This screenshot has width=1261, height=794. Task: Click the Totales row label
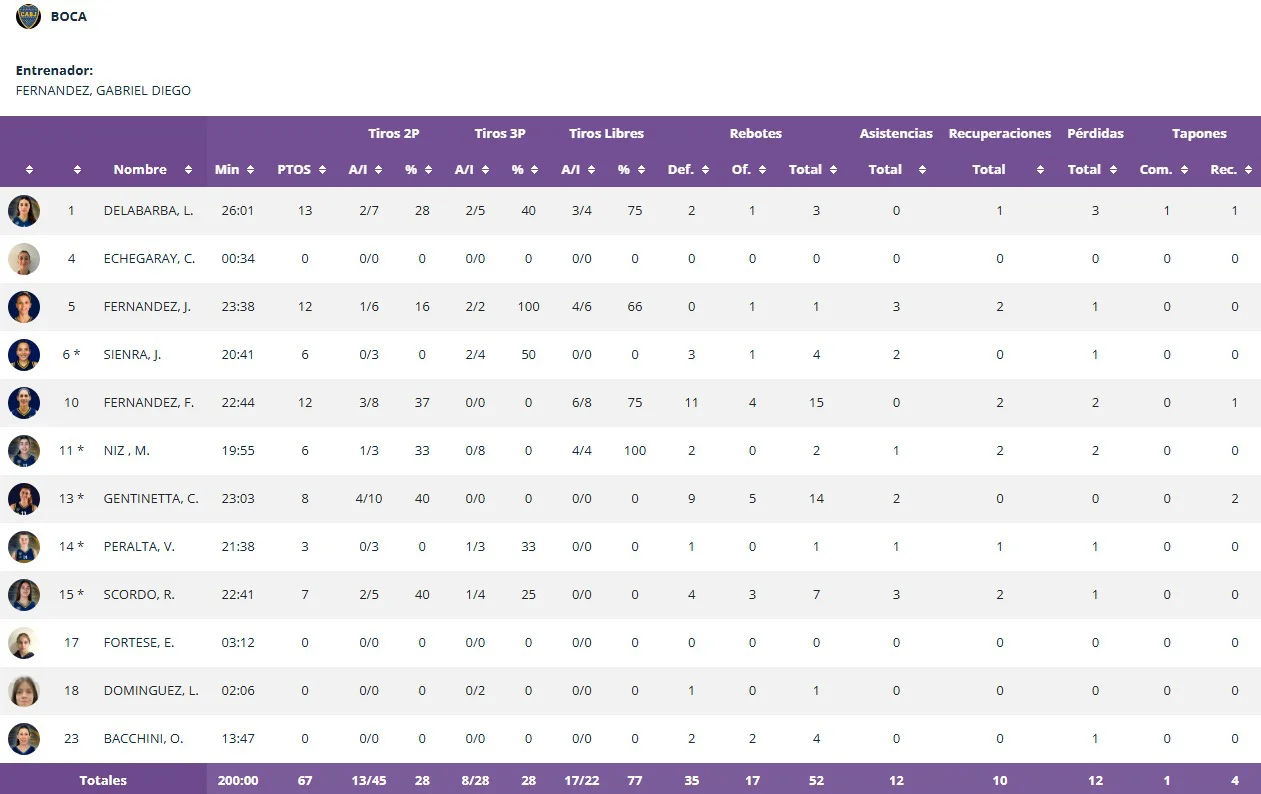pos(103,780)
